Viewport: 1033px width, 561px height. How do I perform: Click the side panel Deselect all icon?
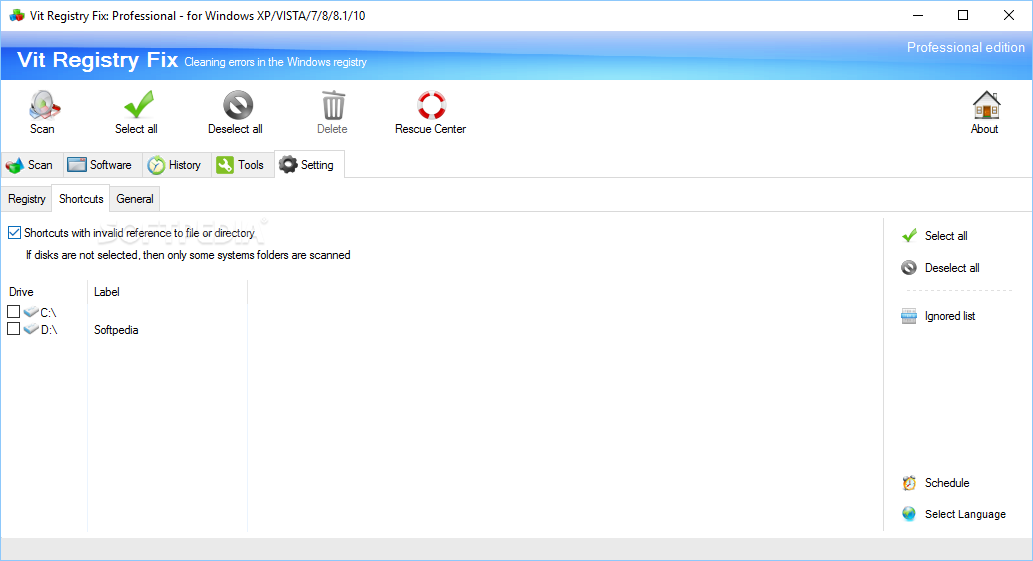pyautogui.click(x=908, y=267)
